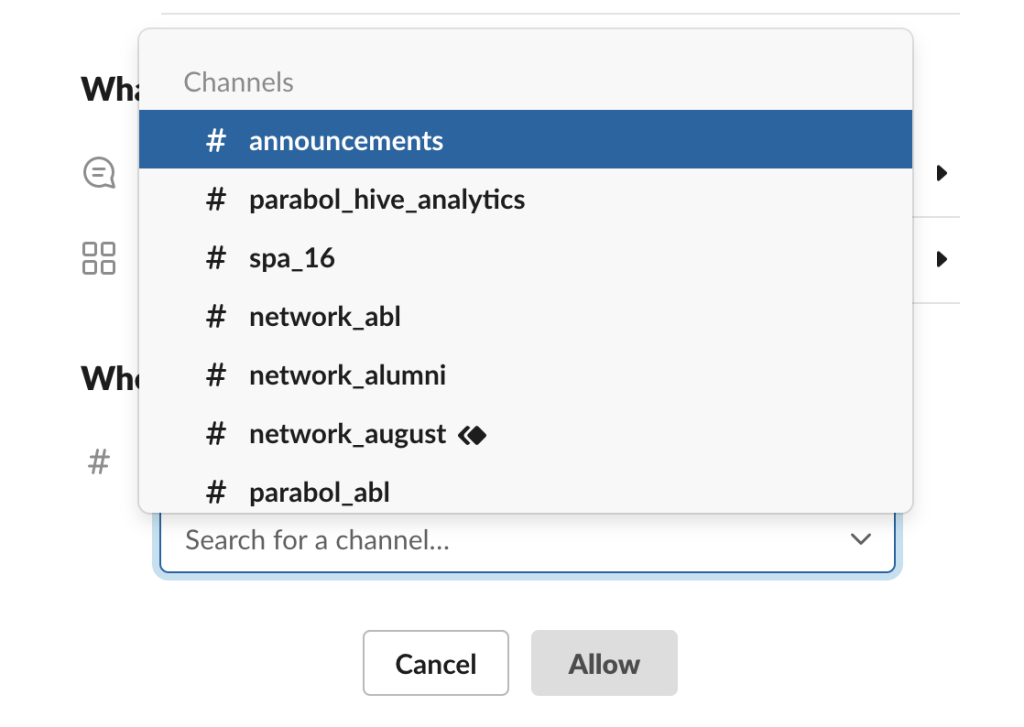
Task: Toggle the channel dropdown chevron
Action: [x=860, y=540]
